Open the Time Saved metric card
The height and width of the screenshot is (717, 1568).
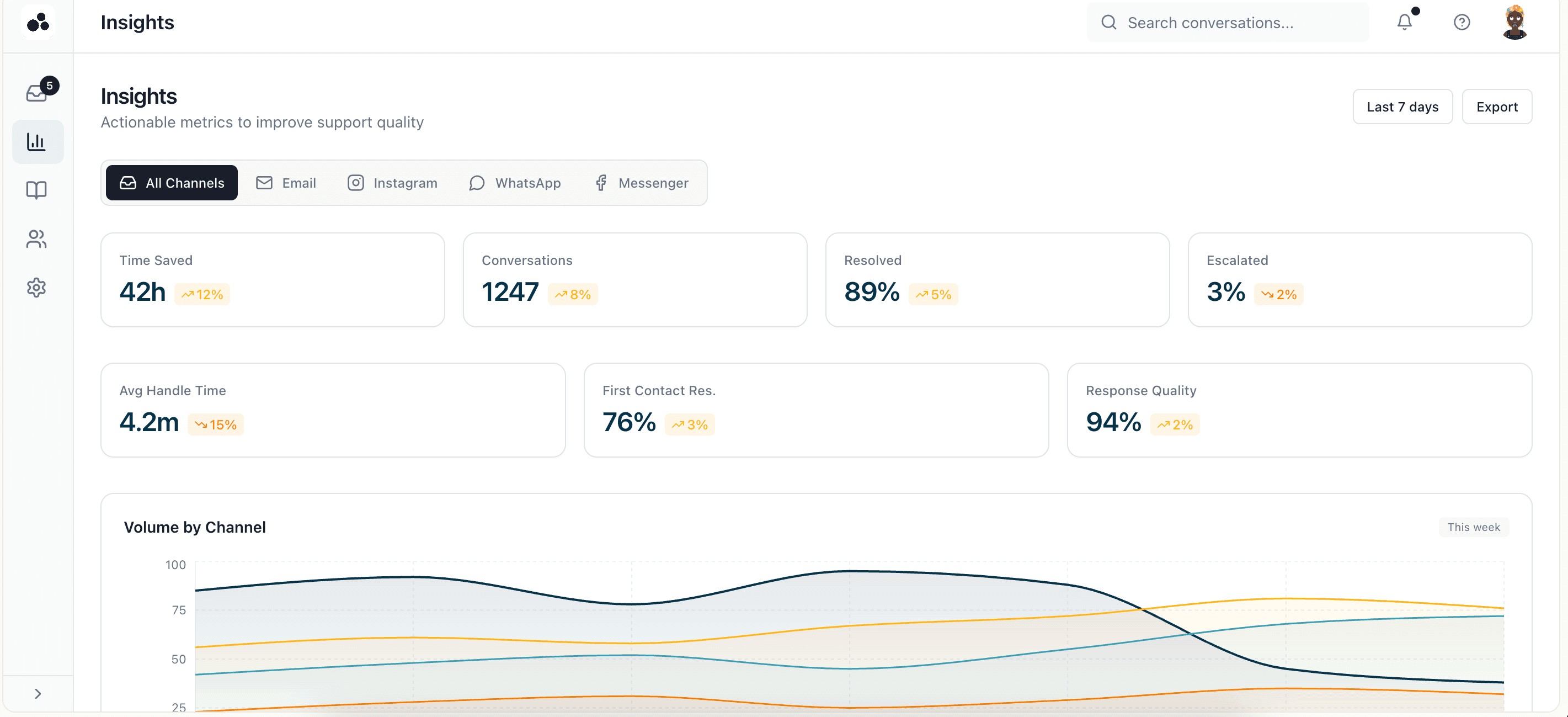[272, 280]
